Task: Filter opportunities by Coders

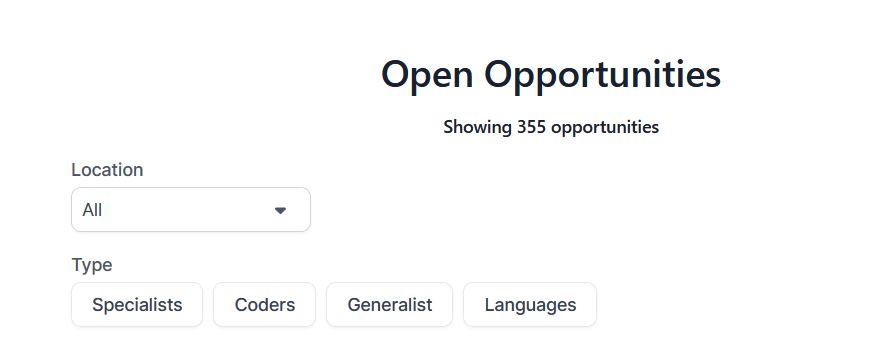Action: coord(265,305)
